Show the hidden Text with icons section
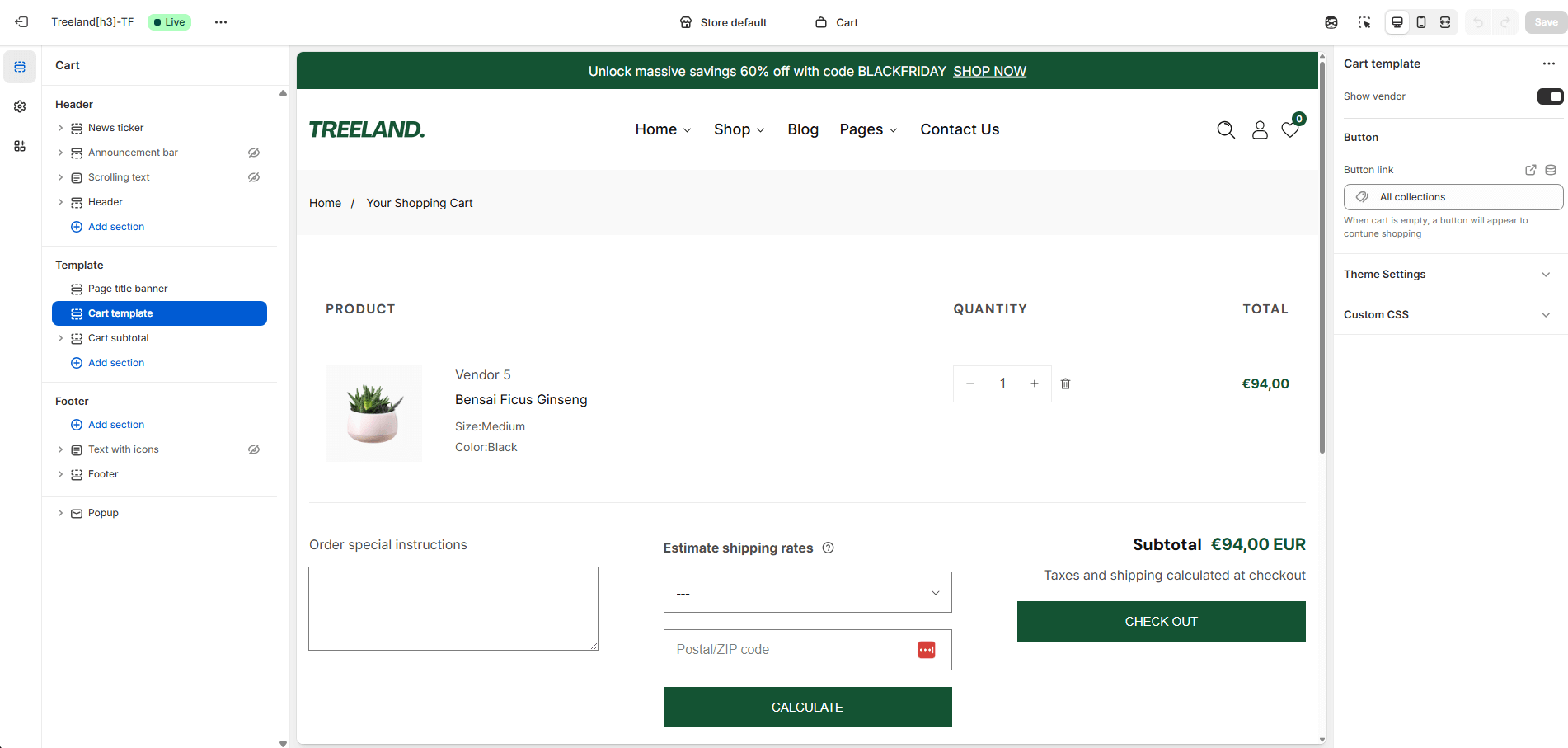 (x=254, y=449)
